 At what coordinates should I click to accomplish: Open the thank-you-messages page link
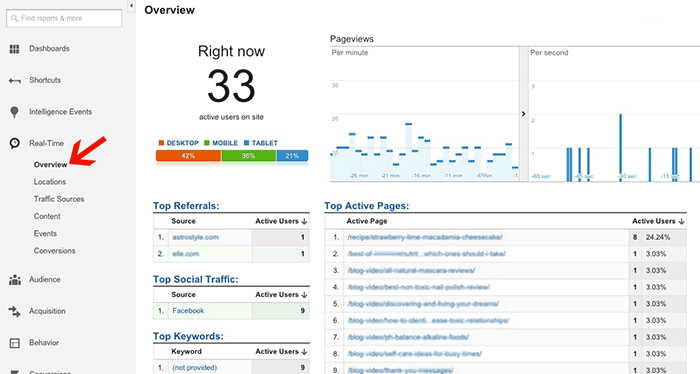point(400,370)
